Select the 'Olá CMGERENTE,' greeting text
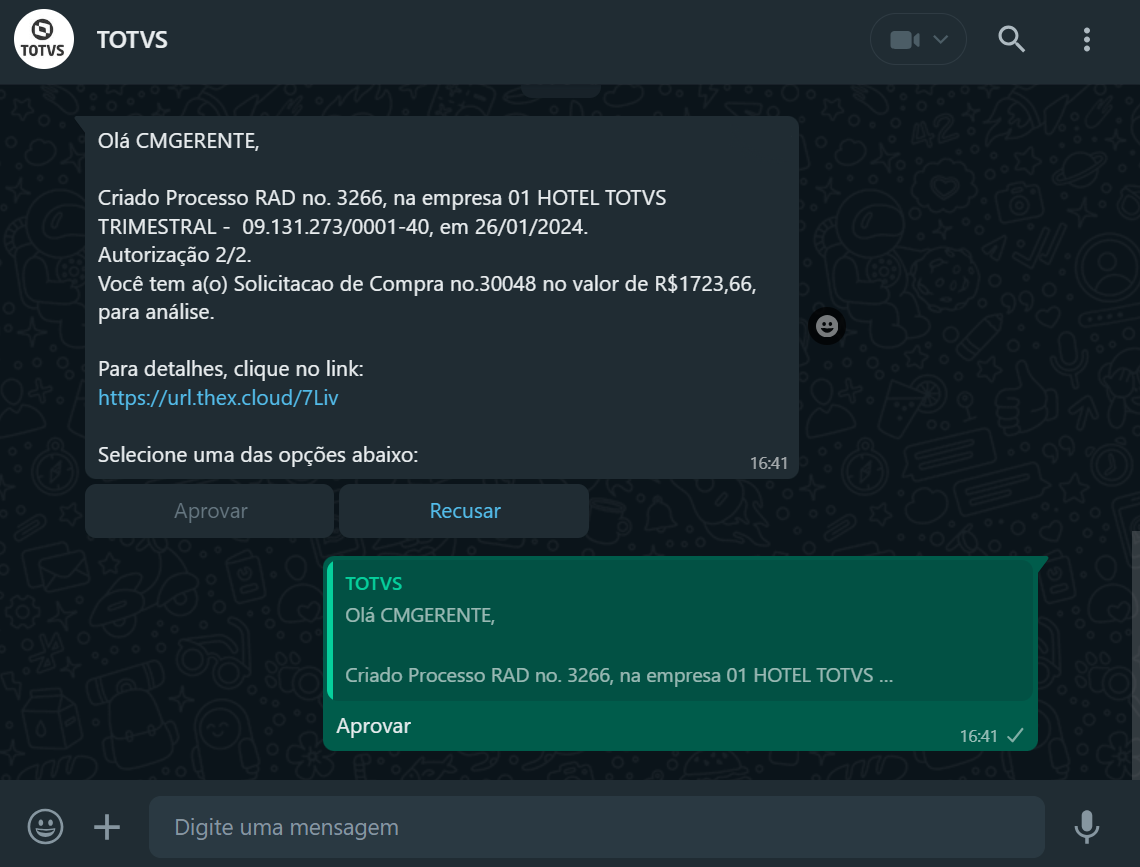 click(179, 140)
